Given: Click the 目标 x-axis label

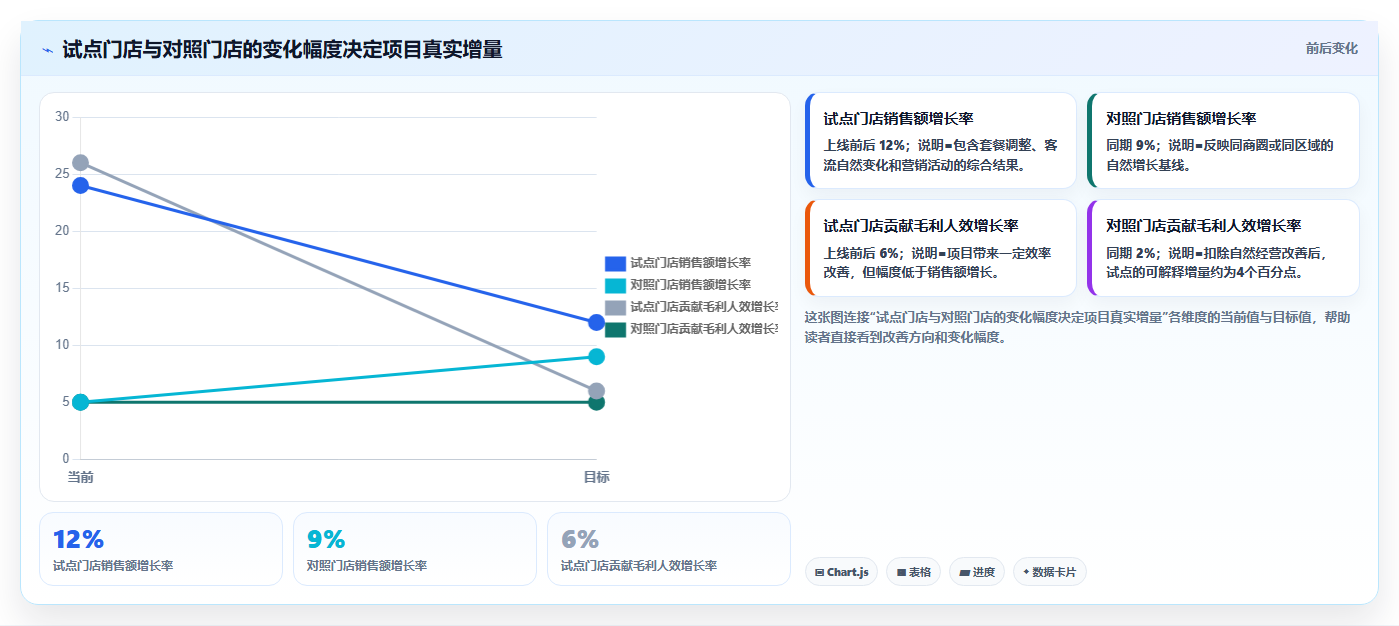Looking at the screenshot, I should 597,477.
